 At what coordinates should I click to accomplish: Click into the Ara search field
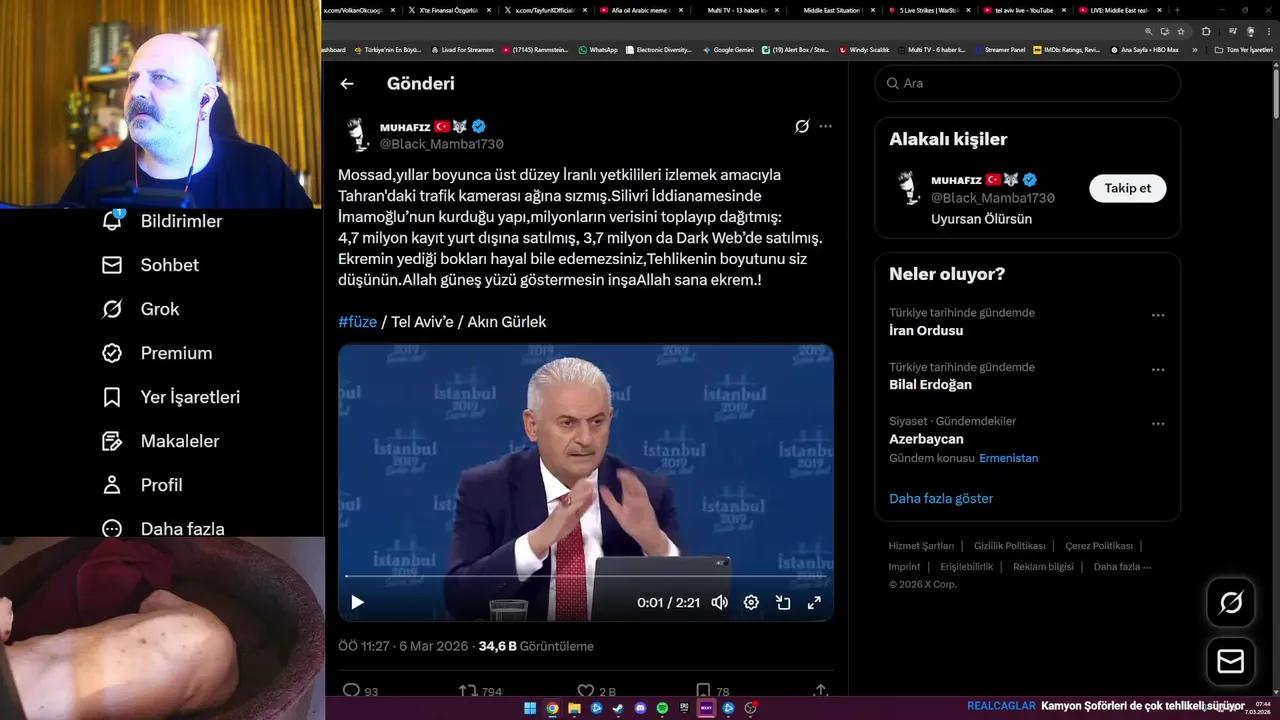(1028, 83)
